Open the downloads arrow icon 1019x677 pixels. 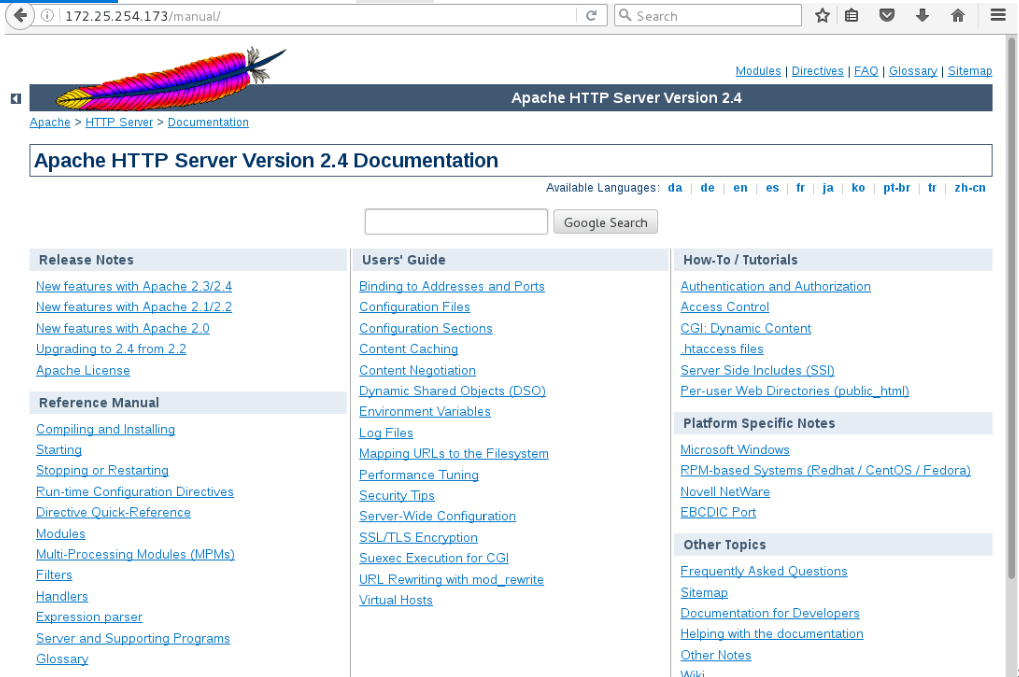point(922,15)
